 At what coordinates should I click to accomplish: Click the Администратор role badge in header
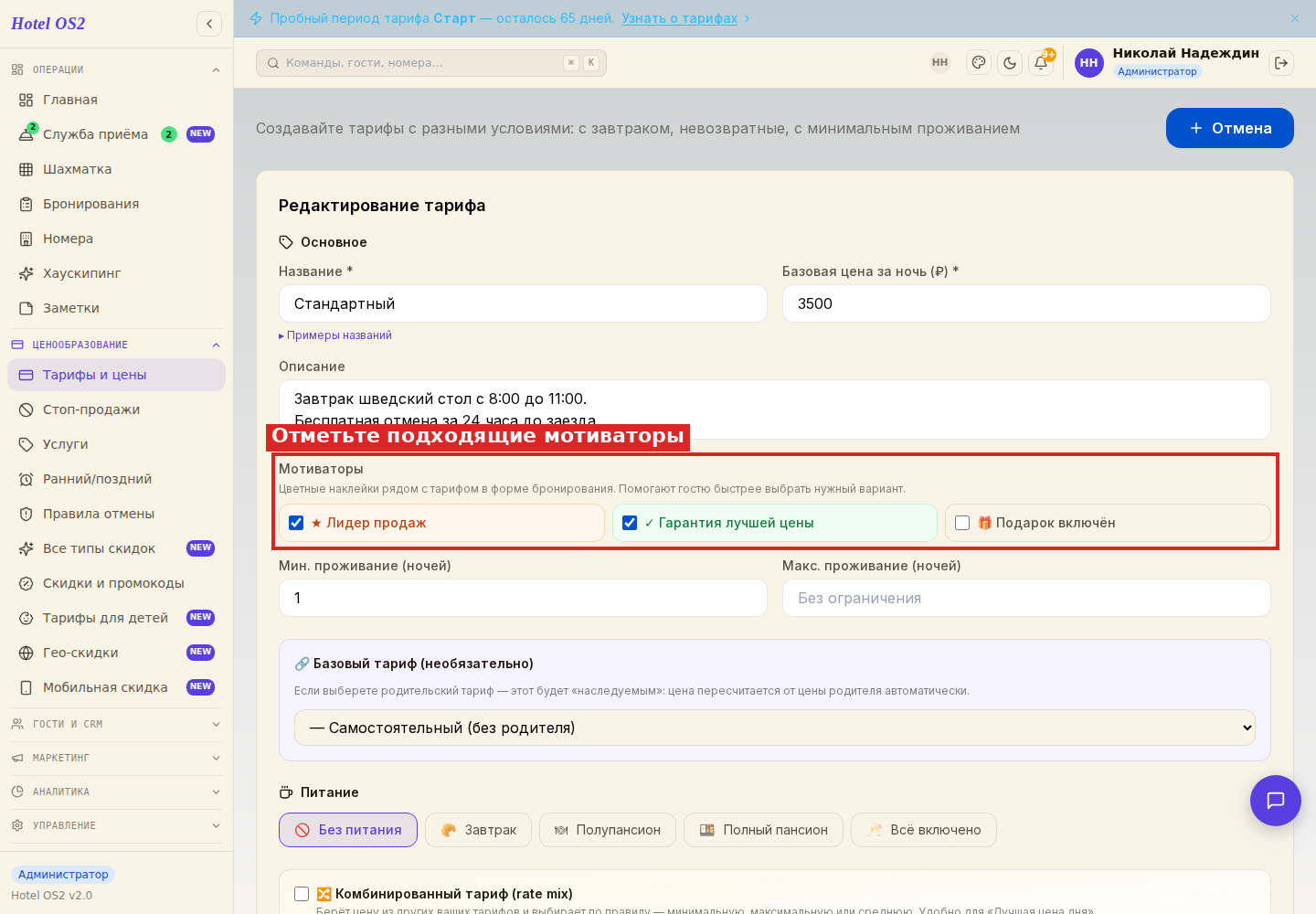coord(1157,71)
